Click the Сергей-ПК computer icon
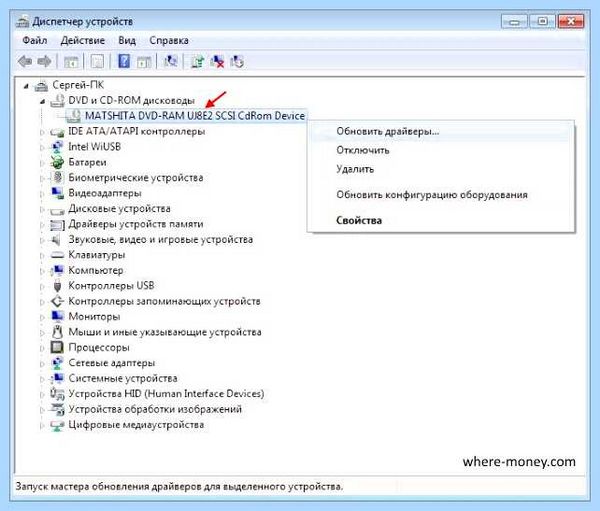The image size is (600, 511). (x=41, y=85)
